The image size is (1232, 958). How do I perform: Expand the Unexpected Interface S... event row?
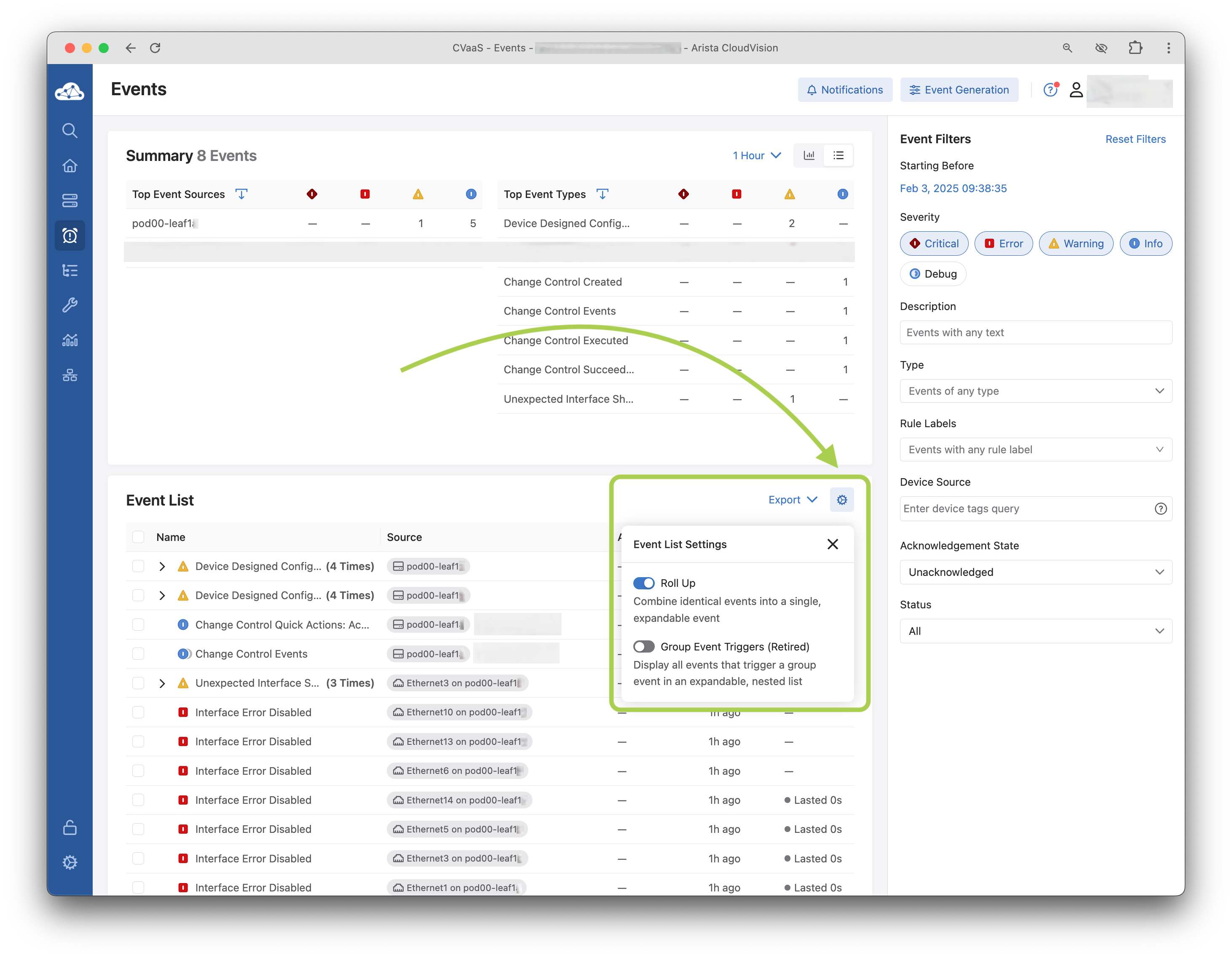tap(162, 683)
